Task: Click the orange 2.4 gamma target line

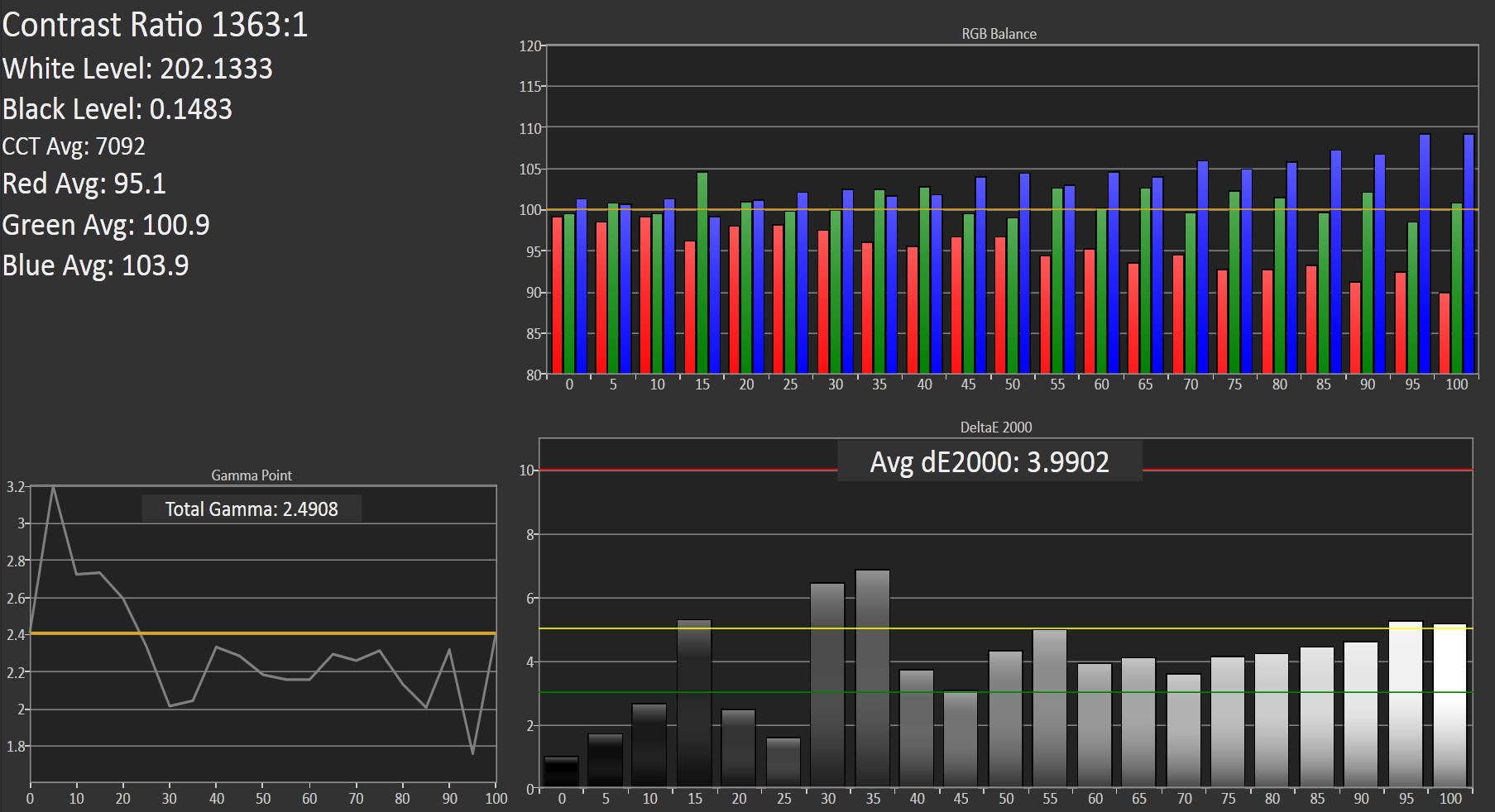Action: point(263,633)
